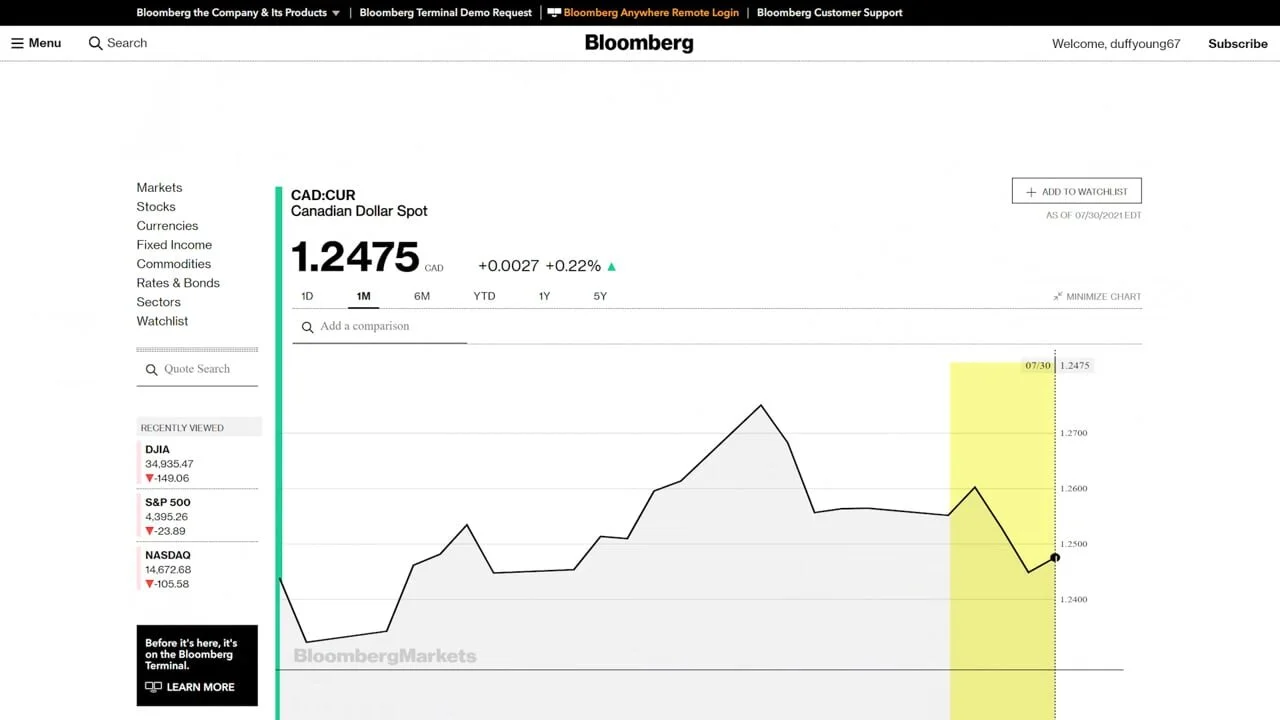Switch chart to 5Y range
The width and height of the screenshot is (1280, 720).
(600, 296)
